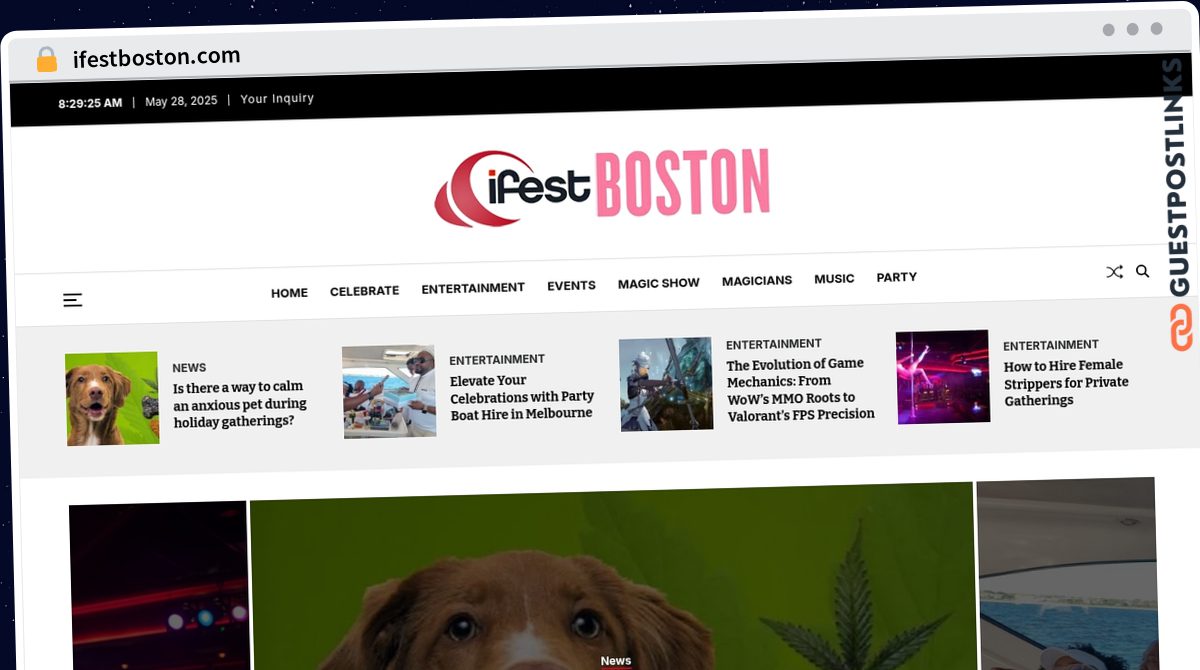This screenshot has width=1200, height=670.
Task: Open the Magic Show menu item
Action: (658, 283)
